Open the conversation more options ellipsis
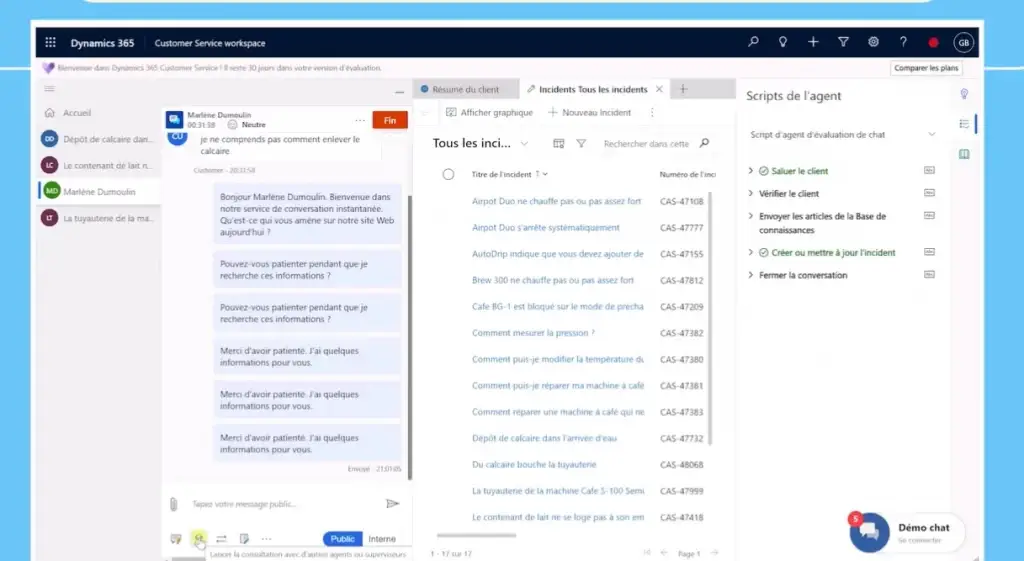Image resolution: width=1024 pixels, height=561 pixels. (x=360, y=120)
